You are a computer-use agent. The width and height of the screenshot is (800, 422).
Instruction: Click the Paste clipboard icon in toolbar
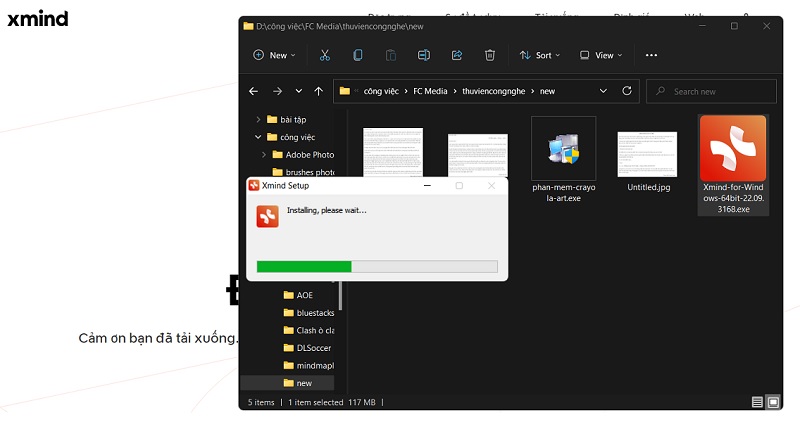(x=391, y=55)
